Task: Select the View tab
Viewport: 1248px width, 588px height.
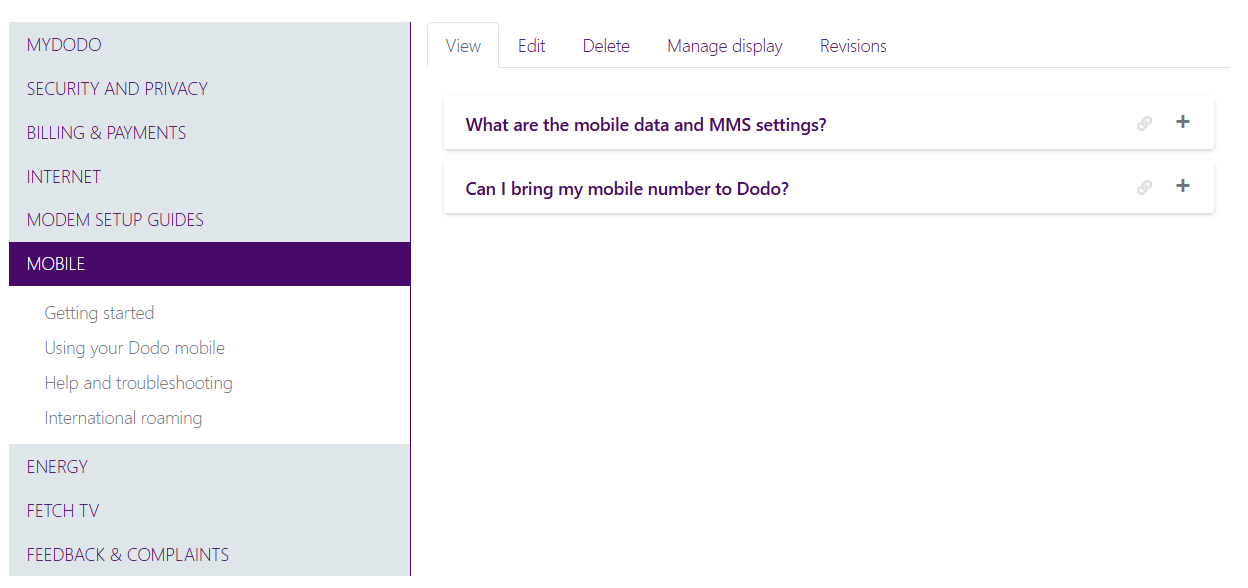Action: pyautogui.click(x=463, y=46)
